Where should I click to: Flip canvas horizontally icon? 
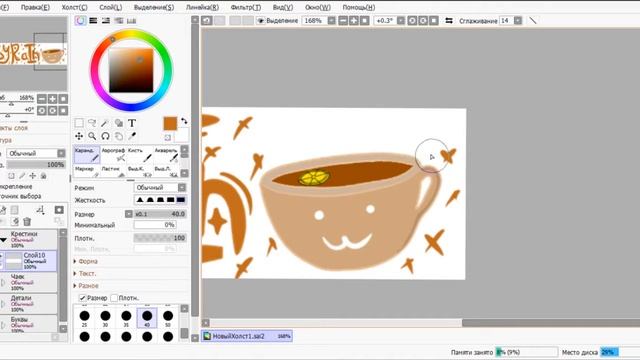point(449,20)
